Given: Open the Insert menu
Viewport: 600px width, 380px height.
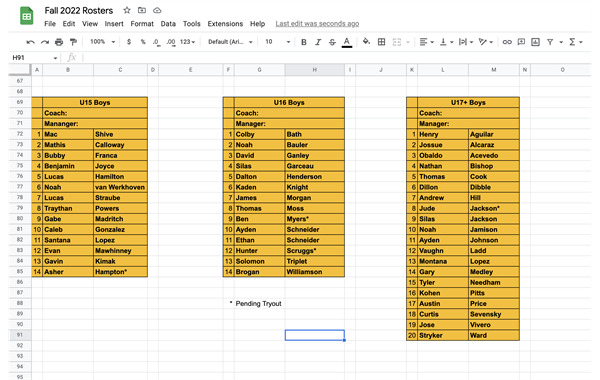Looking at the screenshot, I should tap(114, 24).
